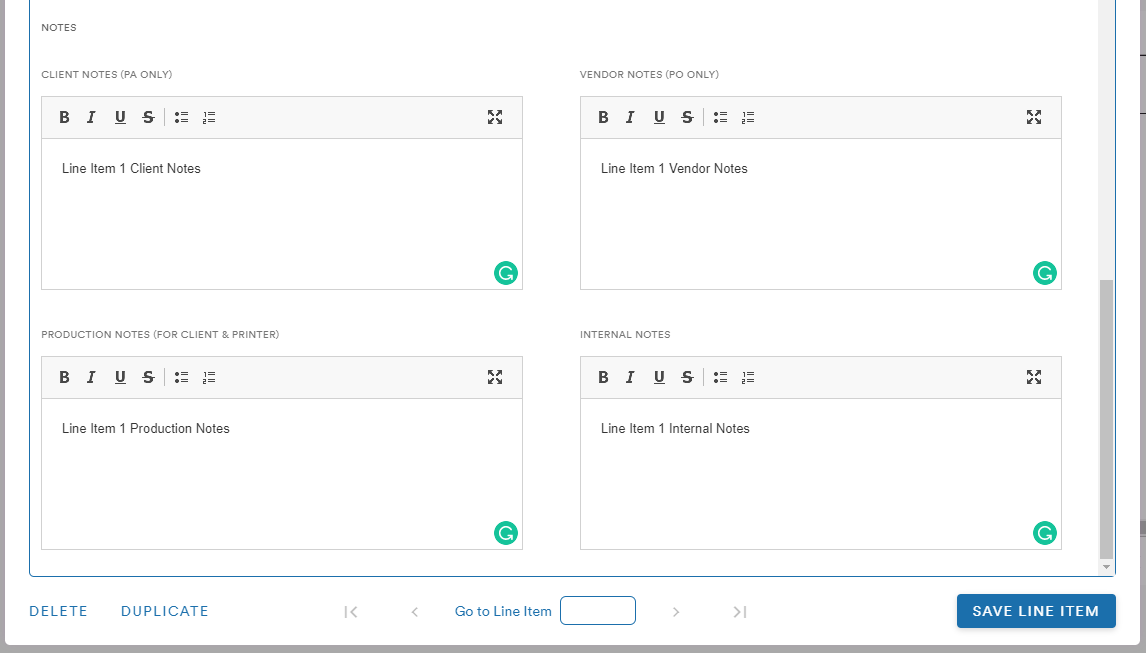The height and width of the screenshot is (653, 1146).
Task: Apply italic in Production Notes editor
Action: tap(91, 377)
